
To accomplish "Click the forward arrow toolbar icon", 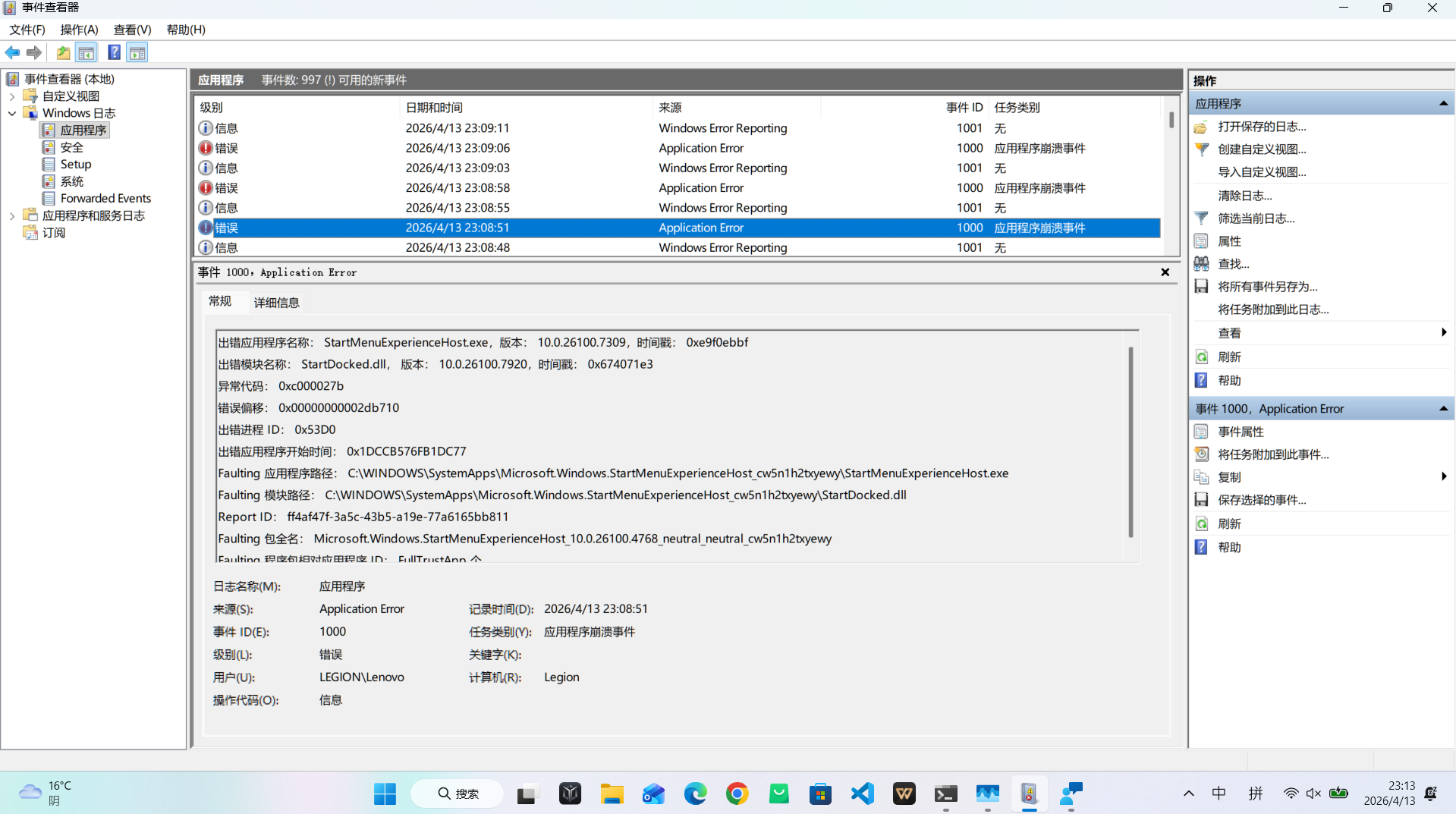I will [x=33, y=52].
